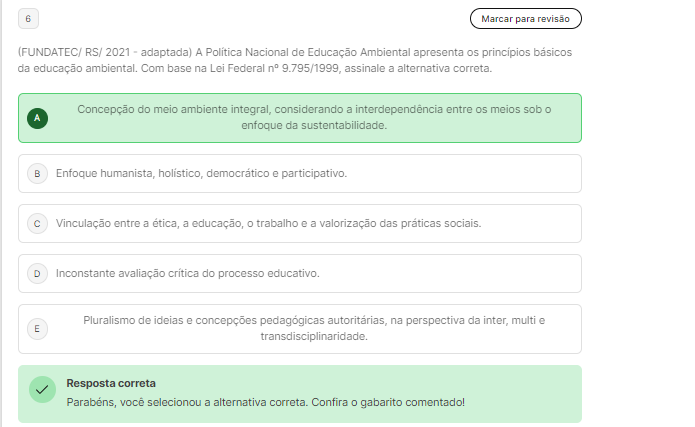The width and height of the screenshot is (695, 427).
Task: Click the letter C circle badge
Action: tap(37, 224)
